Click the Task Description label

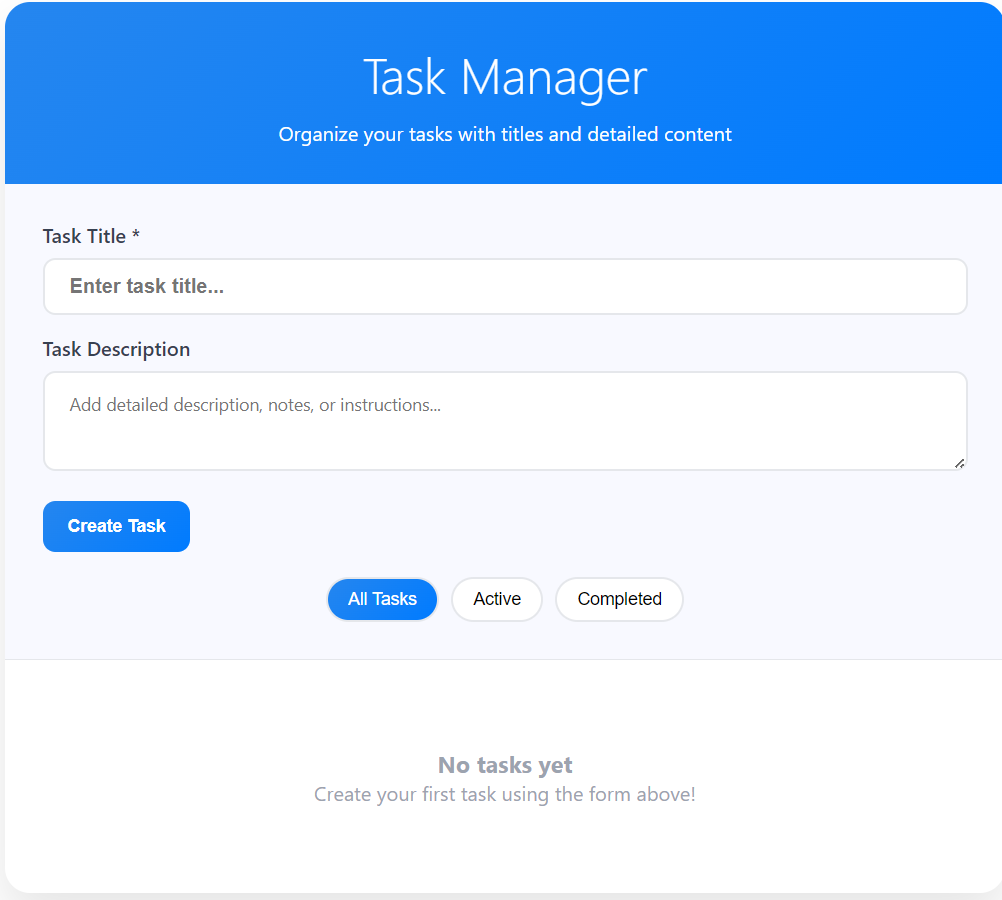point(116,349)
